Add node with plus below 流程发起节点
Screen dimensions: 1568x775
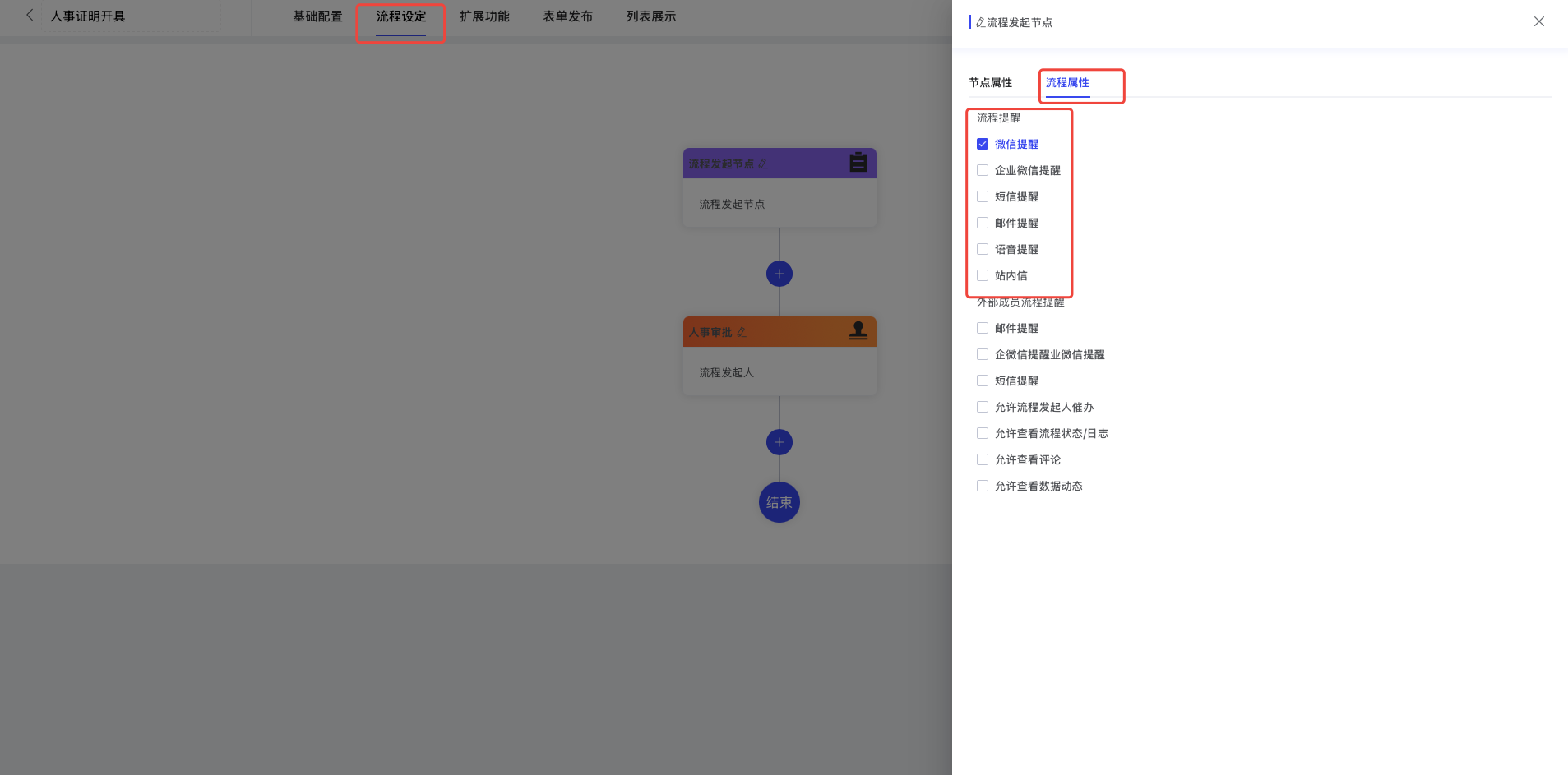pyautogui.click(x=779, y=274)
